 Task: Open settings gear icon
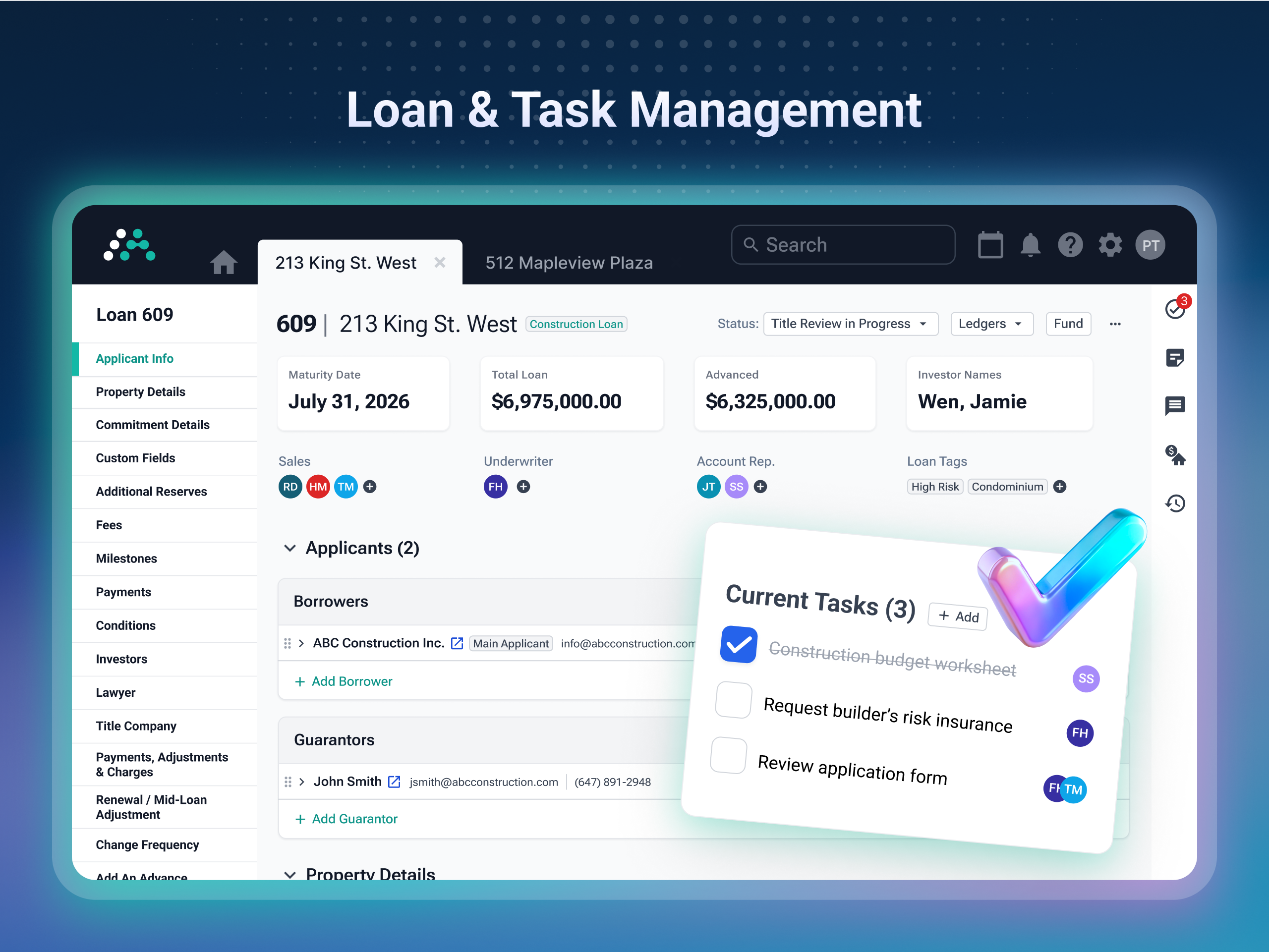pyautogui.click(x=1110, y=245)
